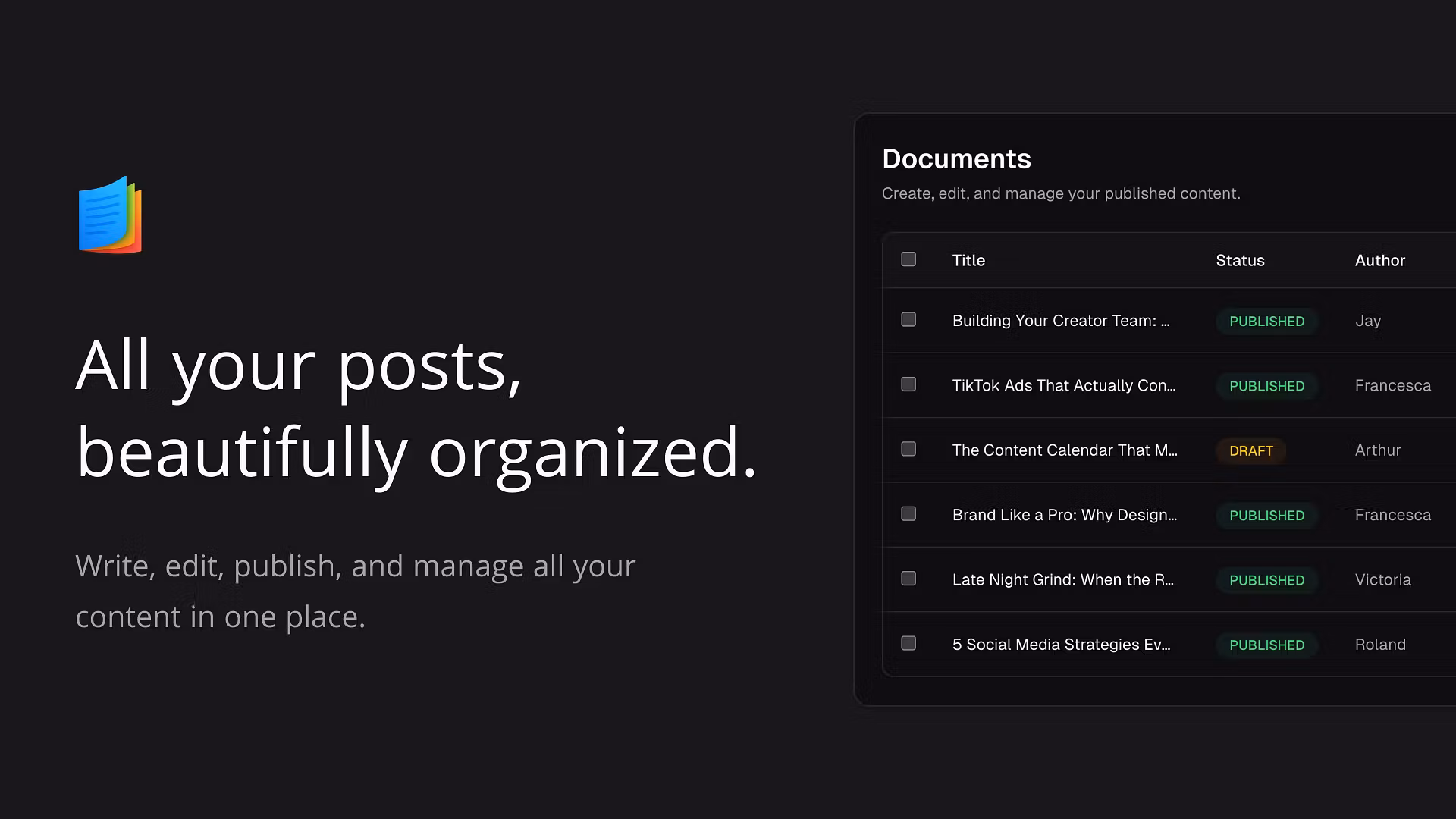Sort by the Author column header

tap(1379, 260)
